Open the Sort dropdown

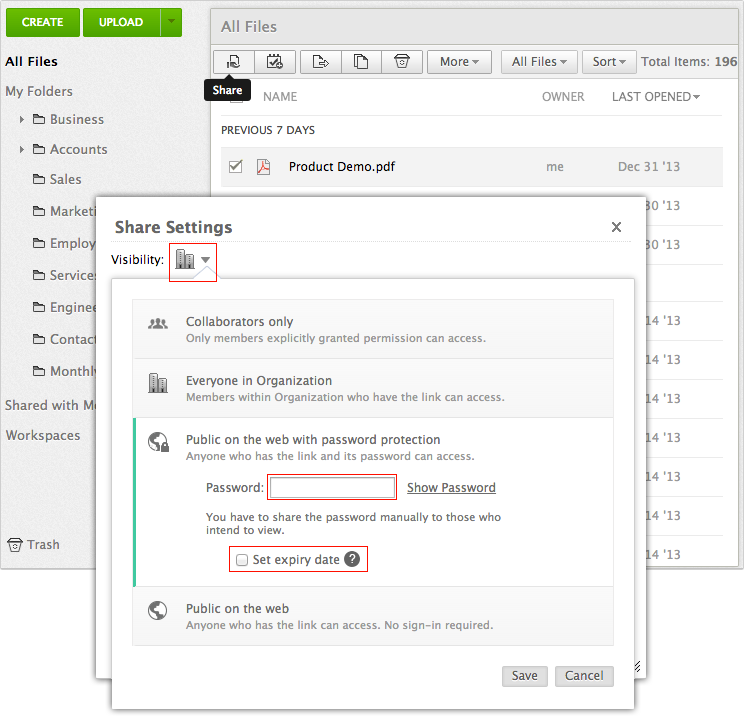tap(609, 62)
